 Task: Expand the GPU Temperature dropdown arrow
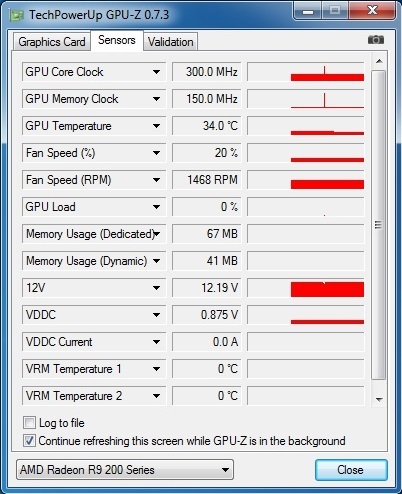pos(156,126)
